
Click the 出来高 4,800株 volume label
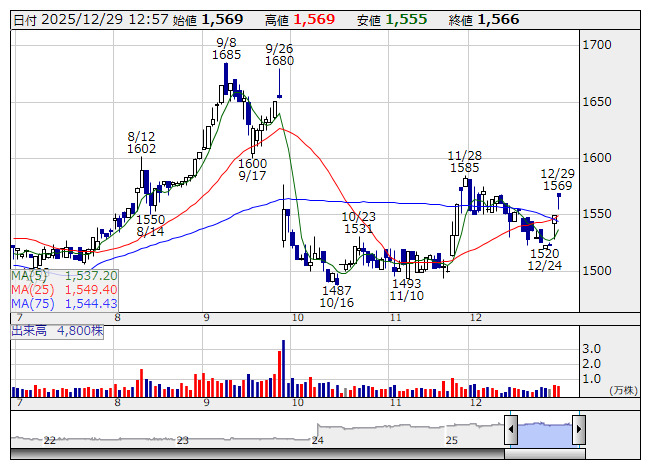(x=57, y=331)
